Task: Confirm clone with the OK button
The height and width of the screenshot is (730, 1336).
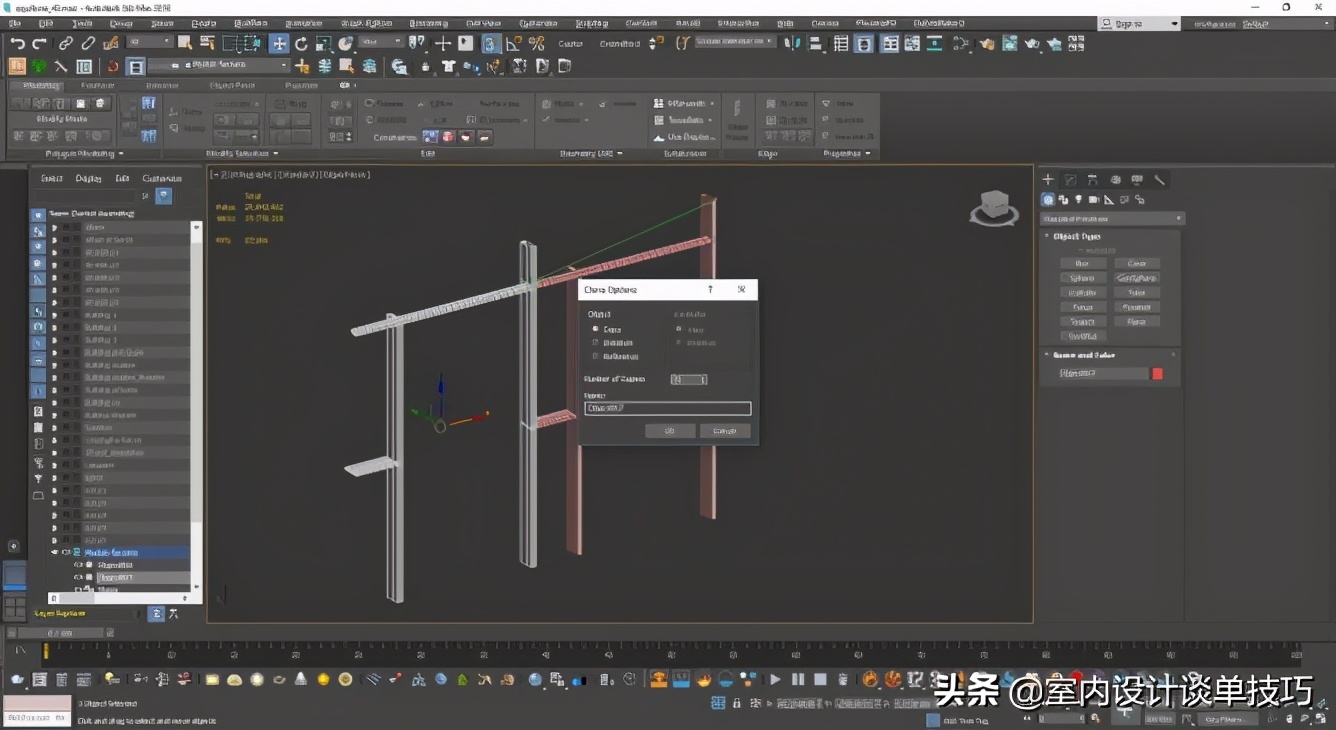Action: pos(670,431)
